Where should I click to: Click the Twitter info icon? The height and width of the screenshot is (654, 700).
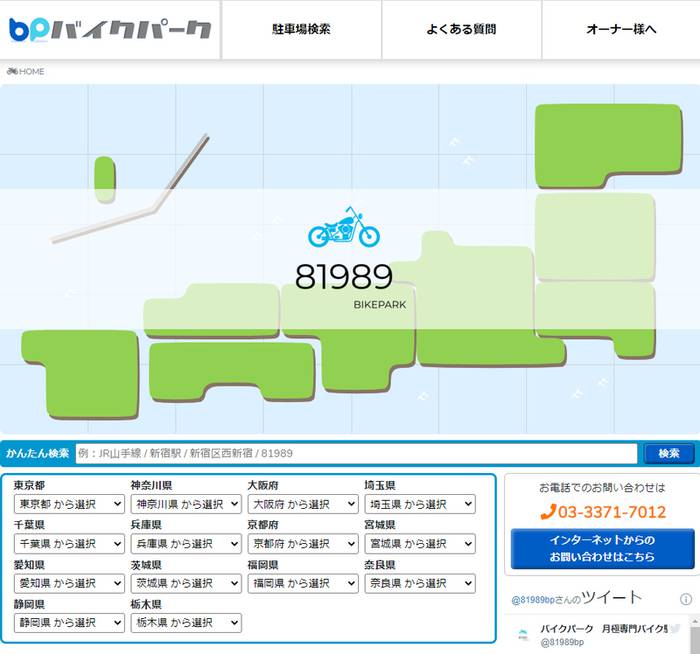point(686,599)
